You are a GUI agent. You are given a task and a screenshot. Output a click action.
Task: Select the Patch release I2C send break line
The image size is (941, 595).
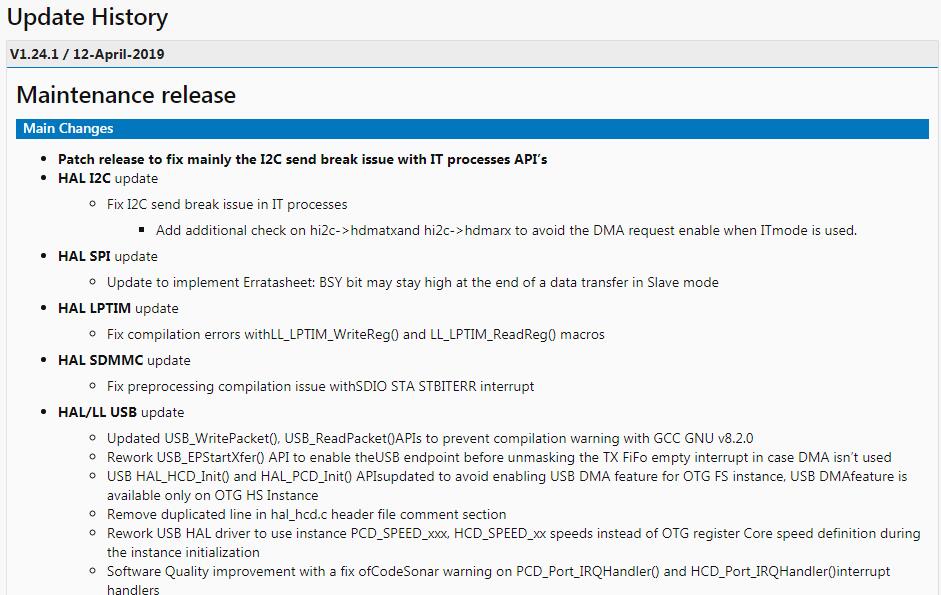pos(302,159)
